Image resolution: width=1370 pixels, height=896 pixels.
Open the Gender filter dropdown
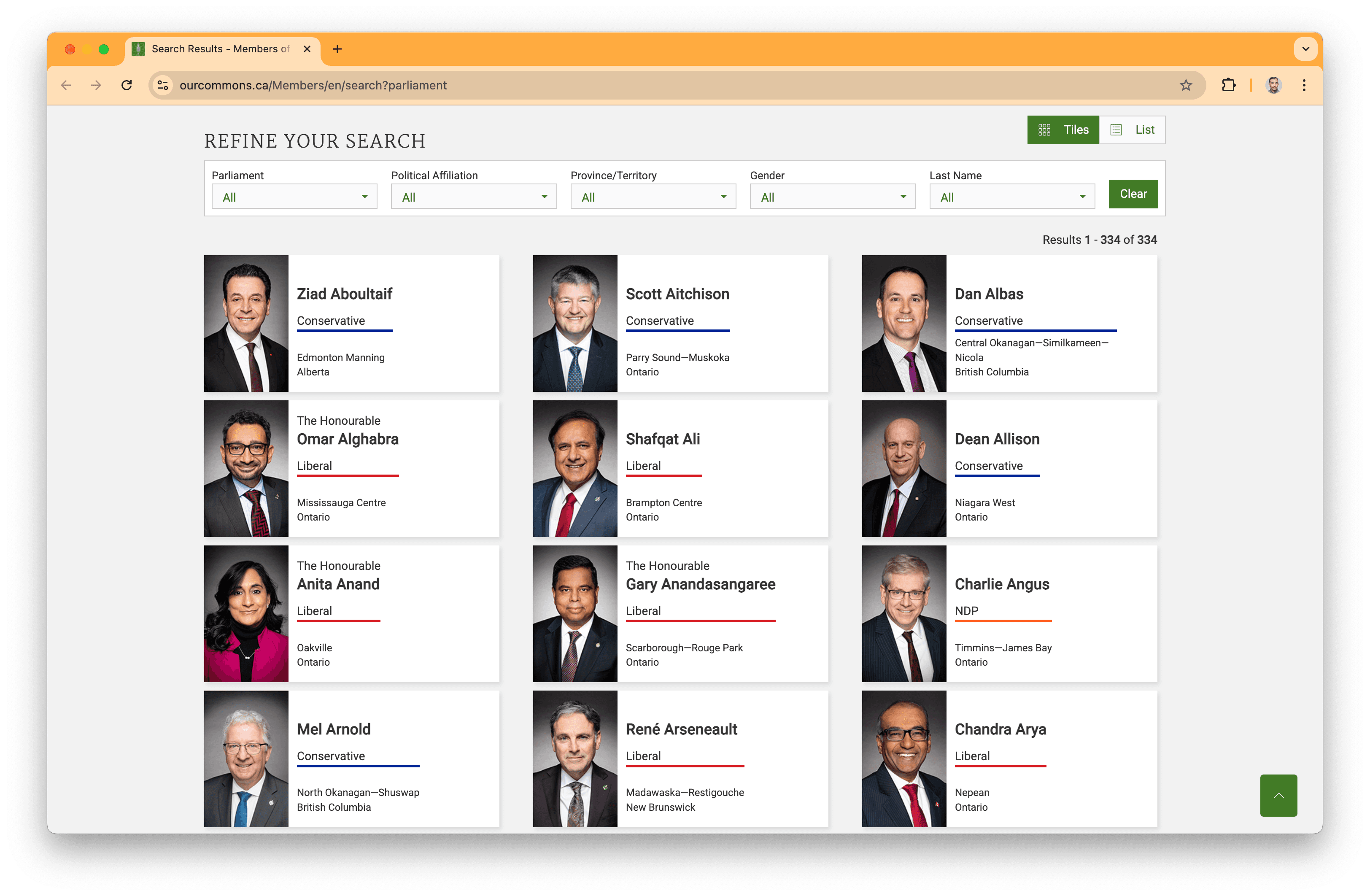tap(832, 197)
